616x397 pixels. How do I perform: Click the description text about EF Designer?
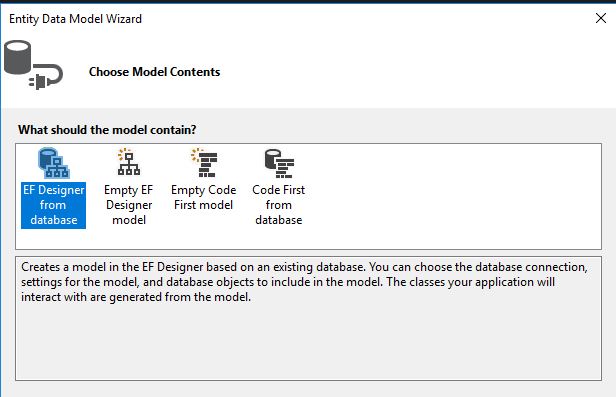(x=304, y=282)
